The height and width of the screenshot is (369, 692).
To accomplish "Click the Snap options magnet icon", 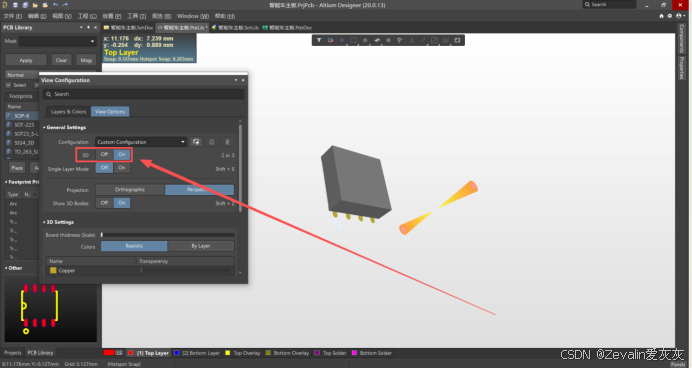I will coord(330,40).
